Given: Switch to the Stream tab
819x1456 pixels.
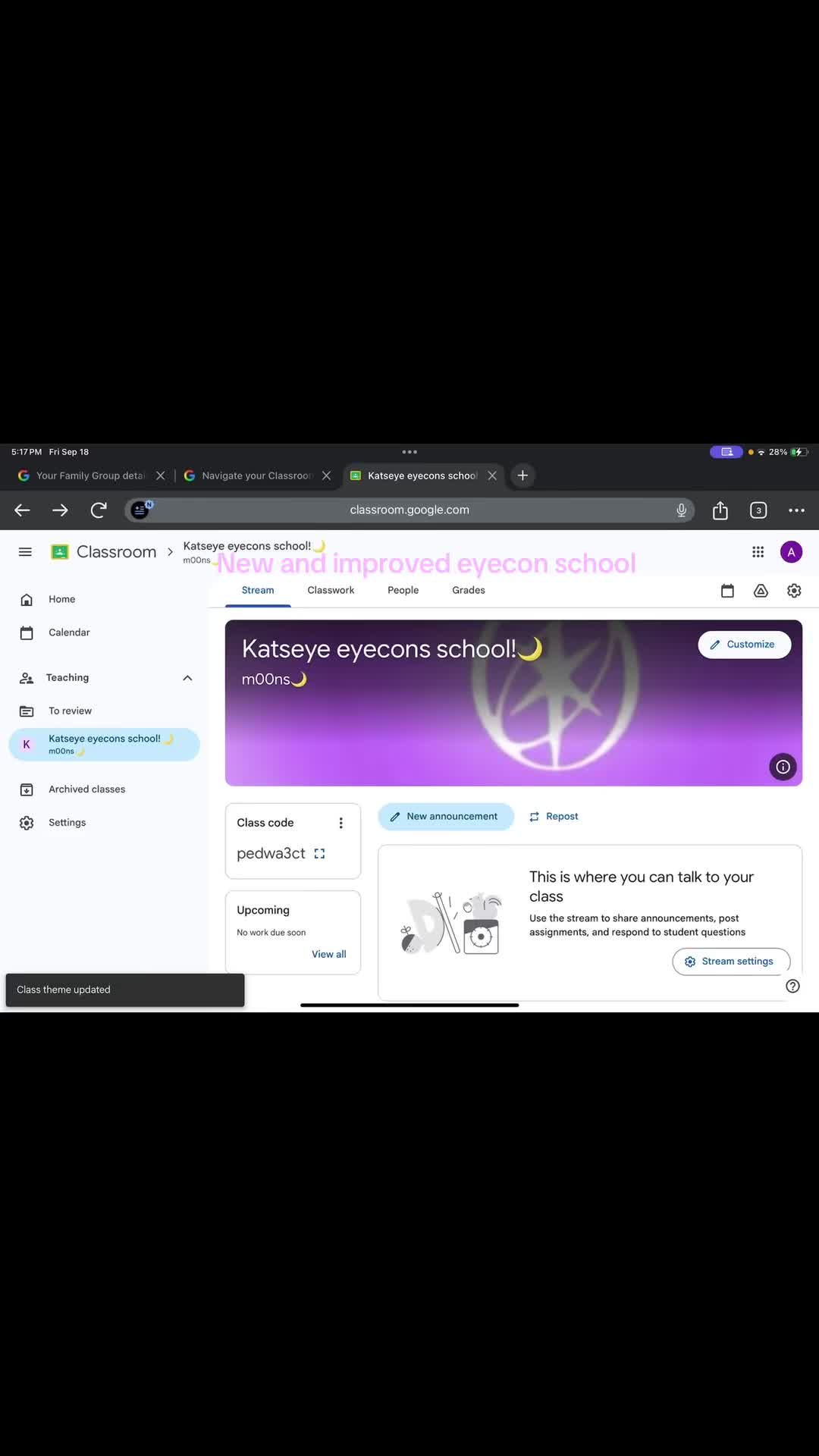Looking at the screenshot, I should tap(258, 591).
